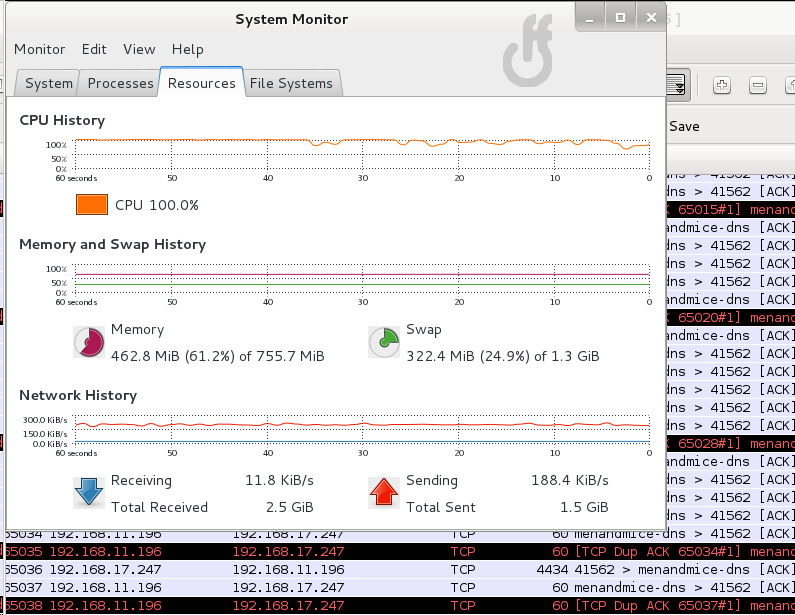Click the CPU history graph
Screen dimensions: 795x615
pyautogui.click(x=362, y=155)
